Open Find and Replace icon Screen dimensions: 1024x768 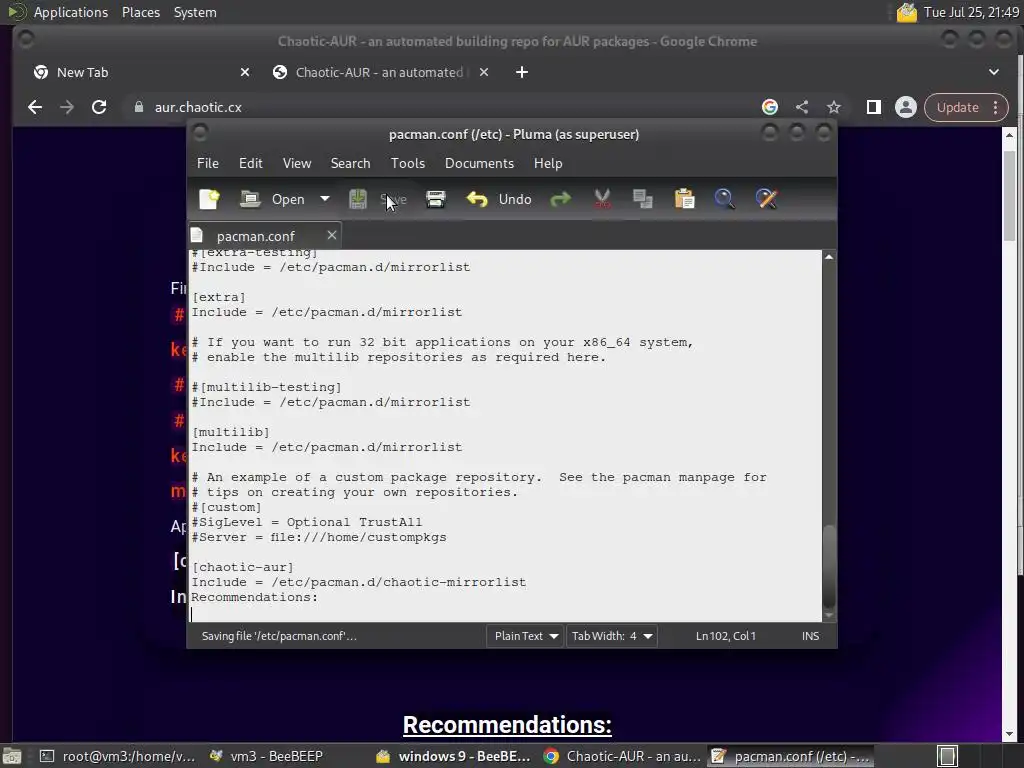tap(767, 199)
